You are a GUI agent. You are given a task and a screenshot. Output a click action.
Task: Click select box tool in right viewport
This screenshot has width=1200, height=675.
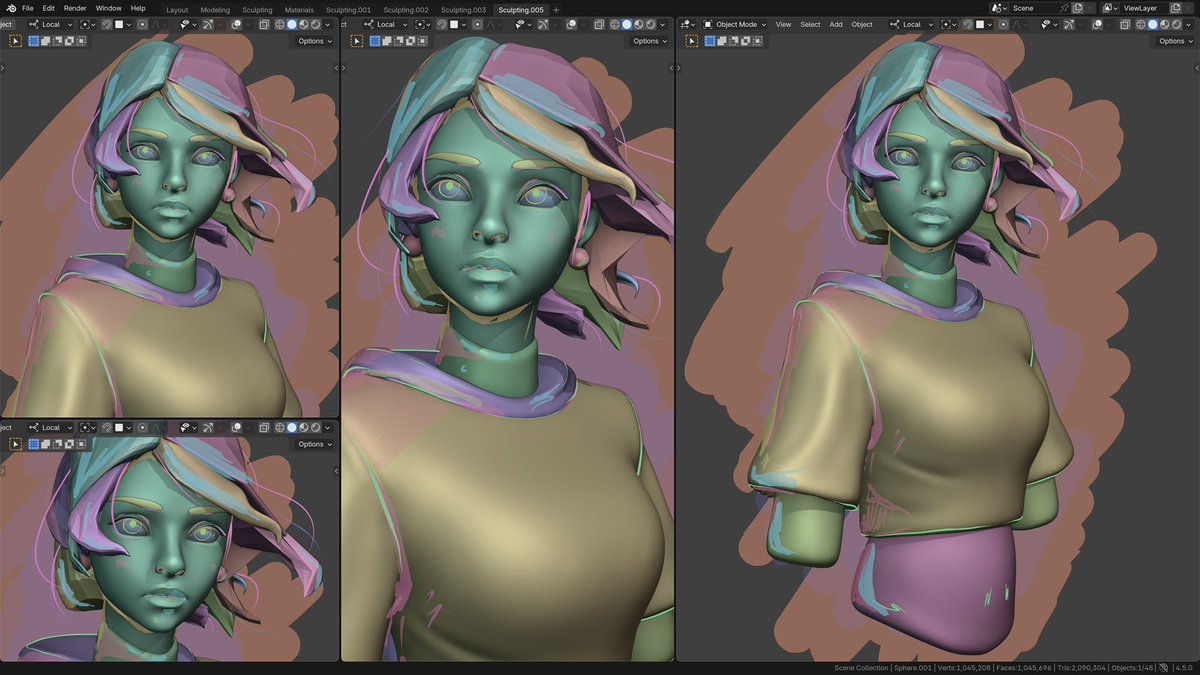click(692, 41)
